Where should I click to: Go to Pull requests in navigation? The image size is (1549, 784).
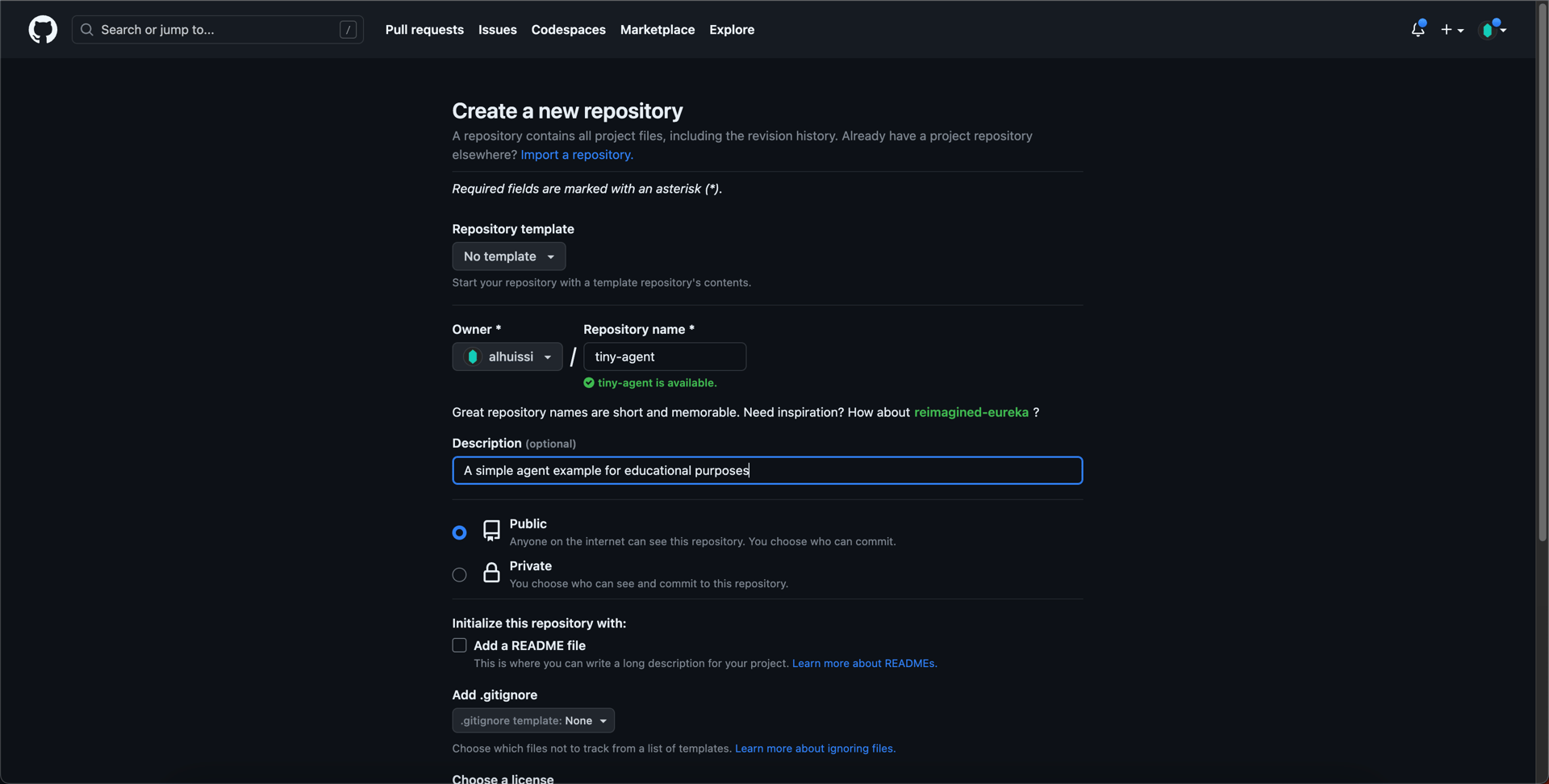click(424, 30)
